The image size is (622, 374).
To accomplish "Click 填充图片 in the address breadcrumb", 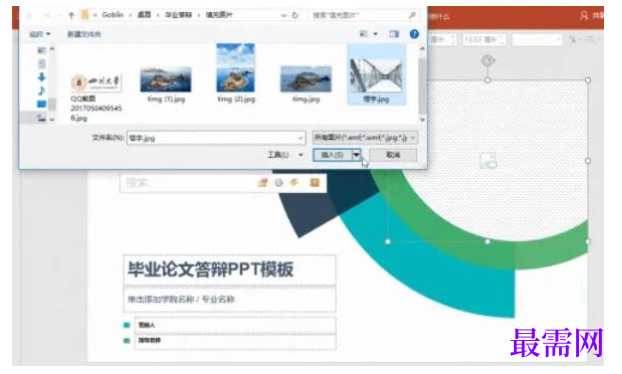I will [x=219, y=15].
